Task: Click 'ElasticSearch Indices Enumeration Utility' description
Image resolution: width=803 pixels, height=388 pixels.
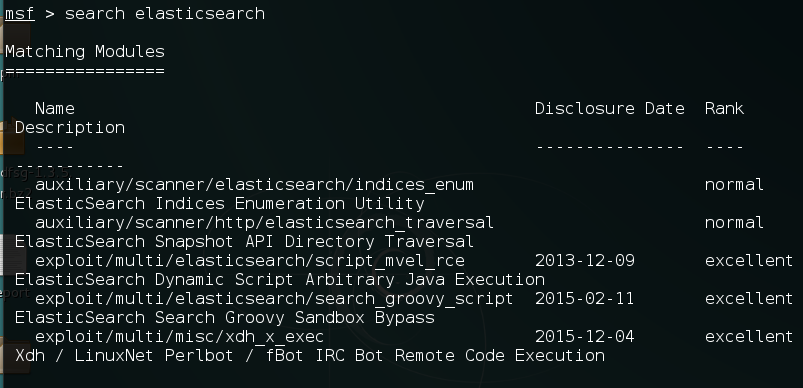Action: click(220, 204)
